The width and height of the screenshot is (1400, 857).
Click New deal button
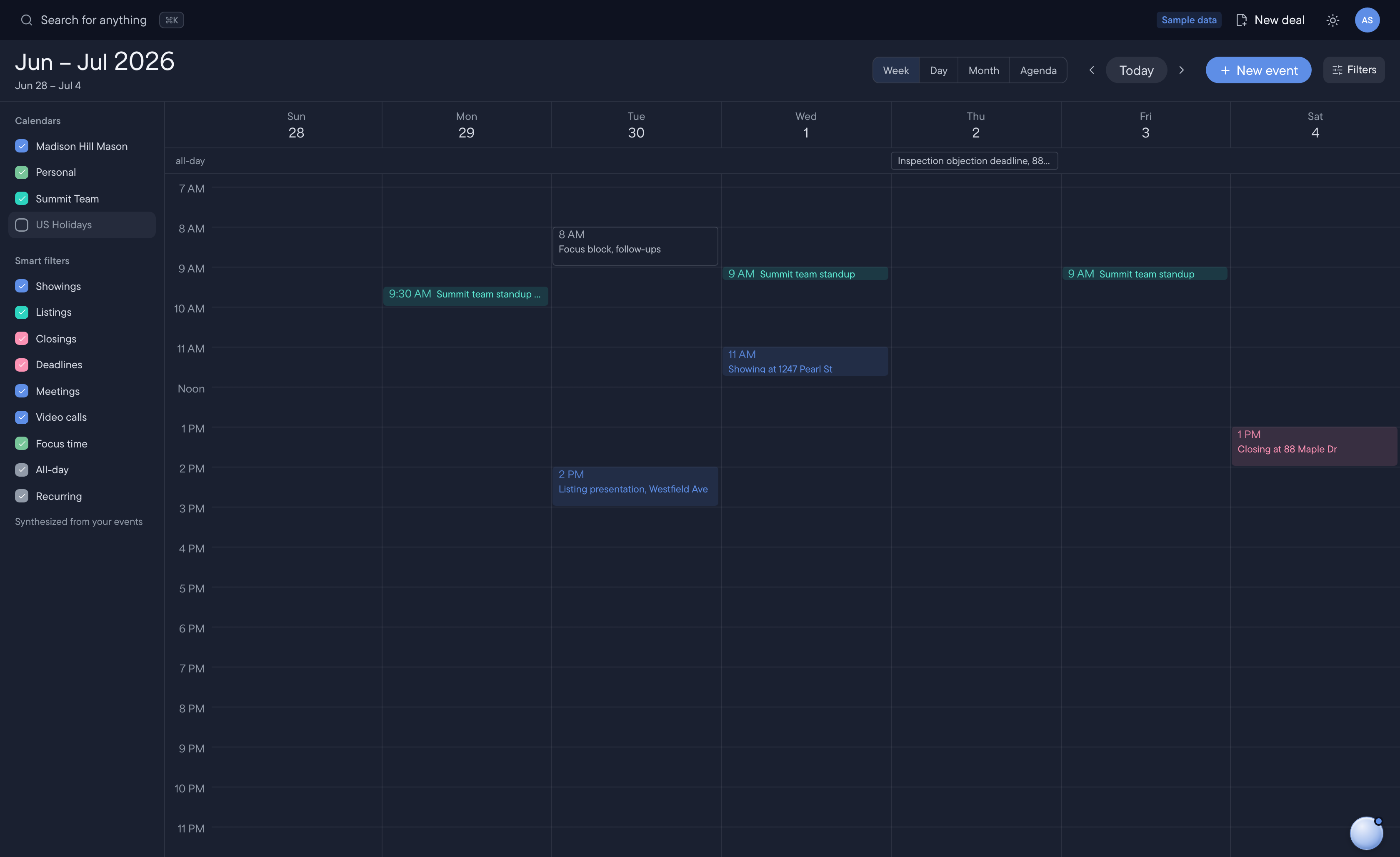click(1270, 20)
